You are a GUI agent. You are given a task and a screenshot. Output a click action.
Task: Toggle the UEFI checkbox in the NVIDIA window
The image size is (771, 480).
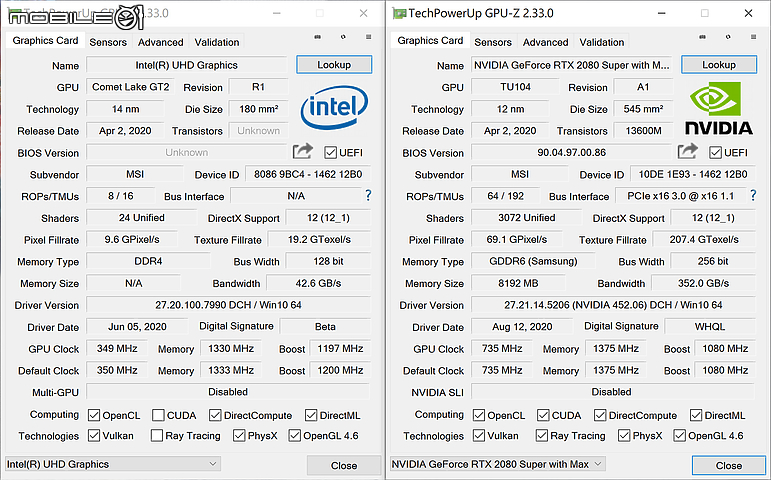(715, 153)
